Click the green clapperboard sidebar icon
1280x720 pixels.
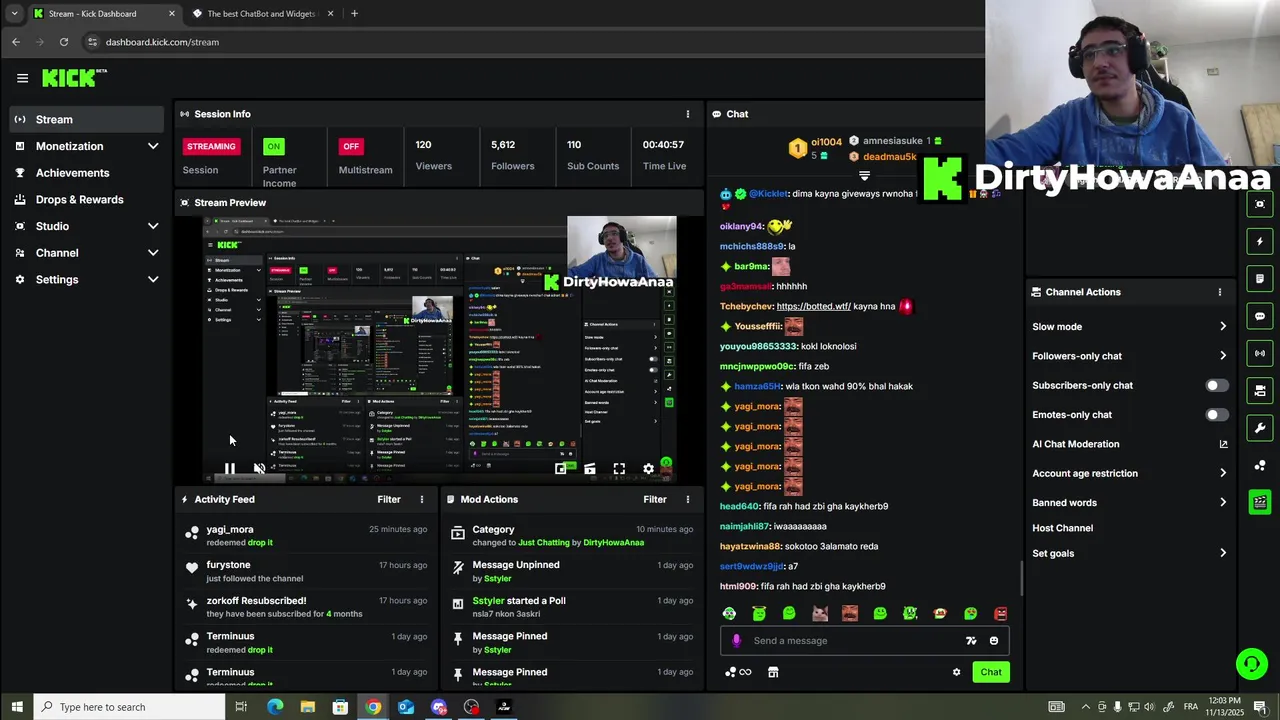click(1260, 502)
